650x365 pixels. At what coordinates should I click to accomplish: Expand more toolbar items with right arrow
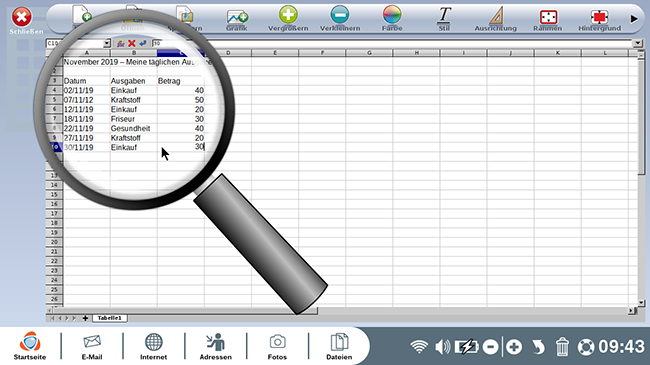[x=634, y=19]
